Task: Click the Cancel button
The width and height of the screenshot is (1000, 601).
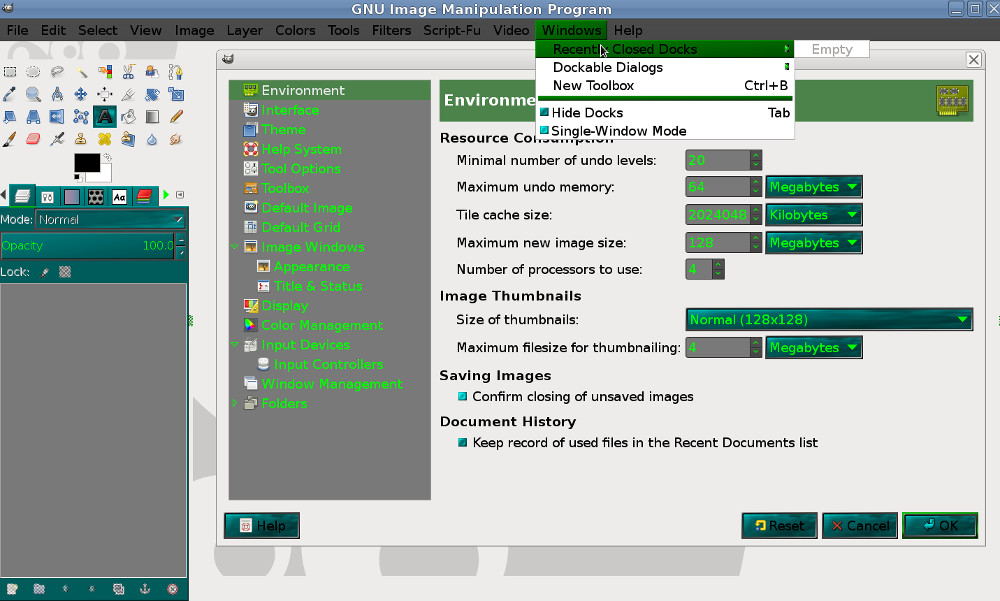Action: [x=860, y=526]
